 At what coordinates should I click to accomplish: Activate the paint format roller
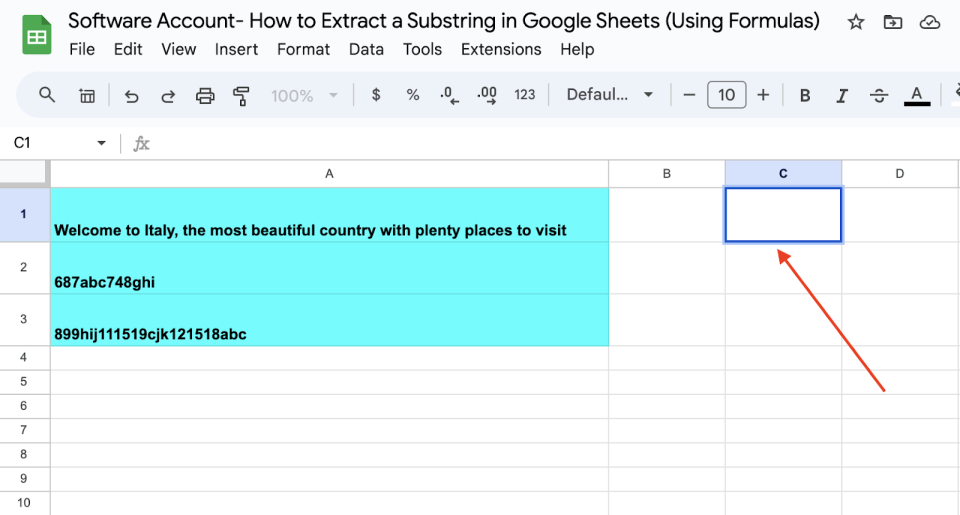tap(241, 96)
